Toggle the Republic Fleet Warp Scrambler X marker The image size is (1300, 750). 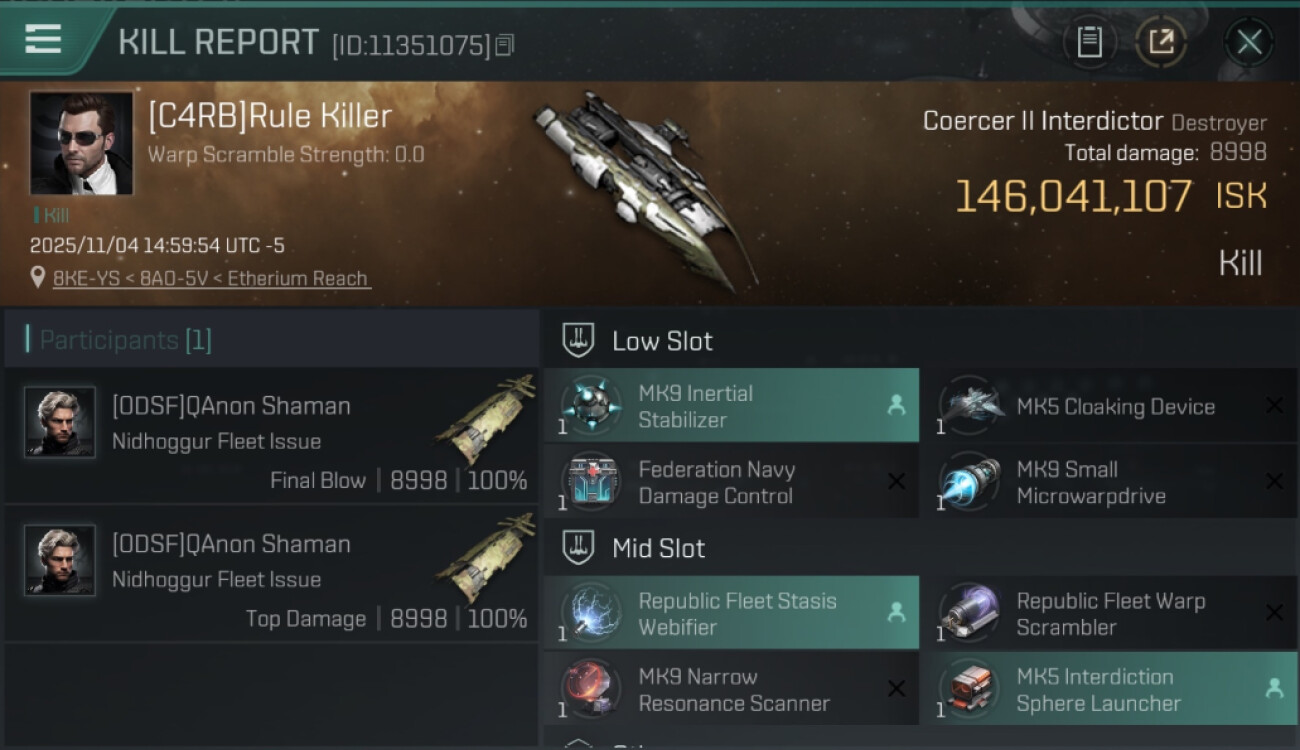(x=1274, y=613)
